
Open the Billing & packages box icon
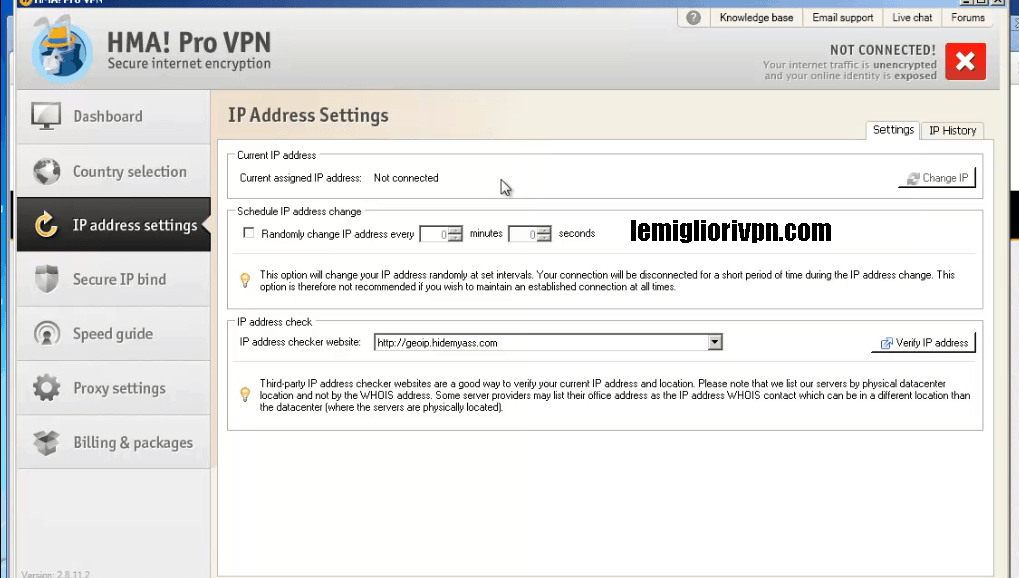click(x=46, y=443)
